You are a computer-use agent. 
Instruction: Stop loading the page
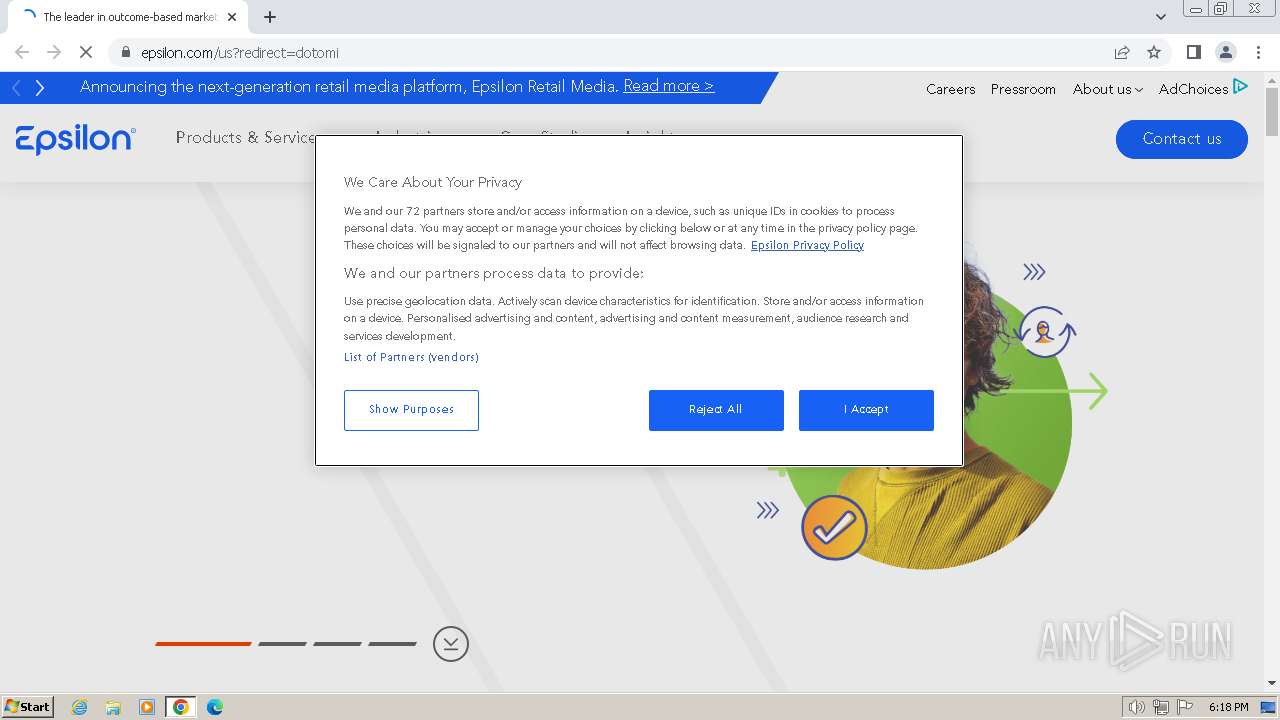pos(86,52)
